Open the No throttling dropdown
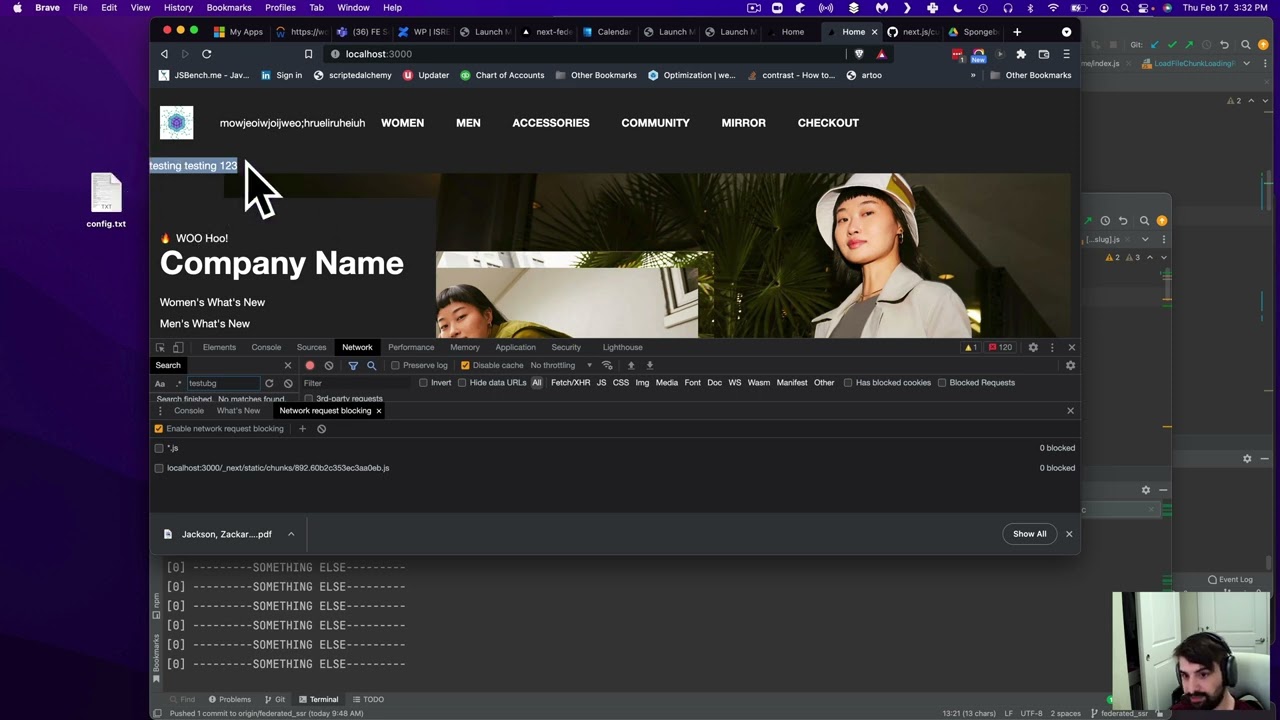The image size is (1280, 720). [x=561, y=366]
